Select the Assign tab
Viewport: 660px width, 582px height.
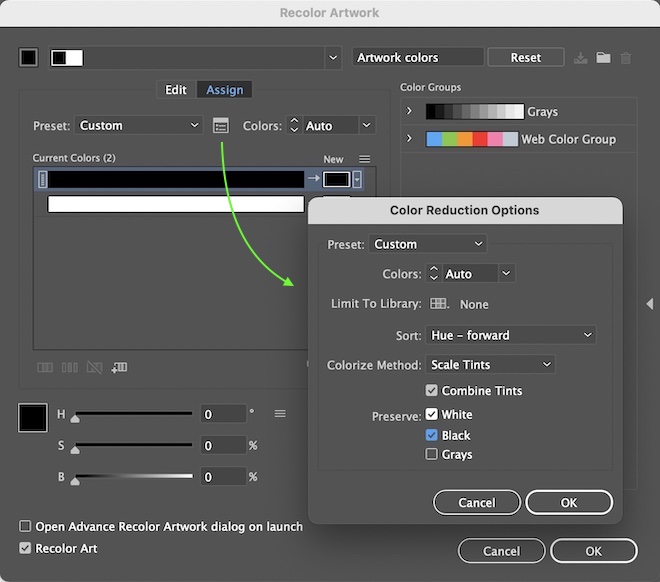click(225, 90)
